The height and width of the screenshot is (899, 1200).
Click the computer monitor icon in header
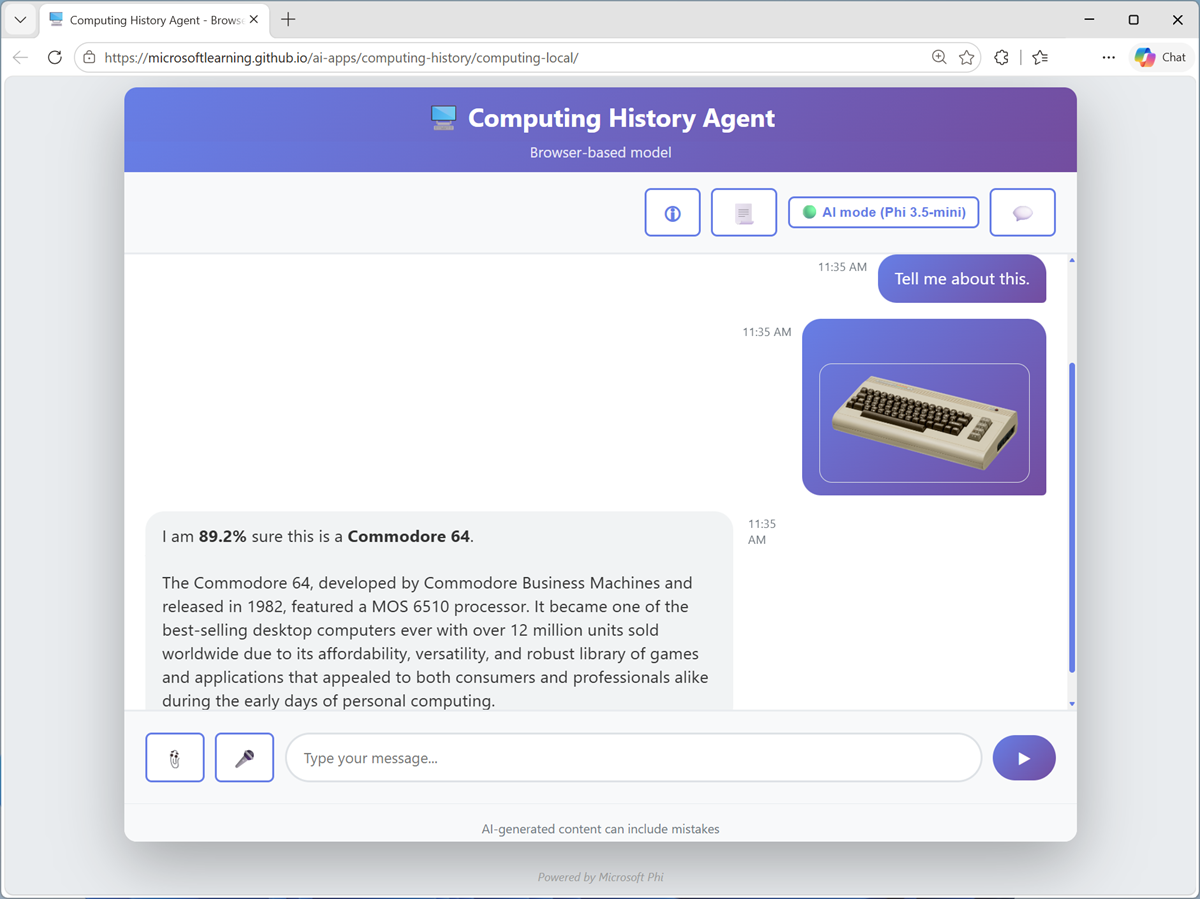[x=443, y=118]
